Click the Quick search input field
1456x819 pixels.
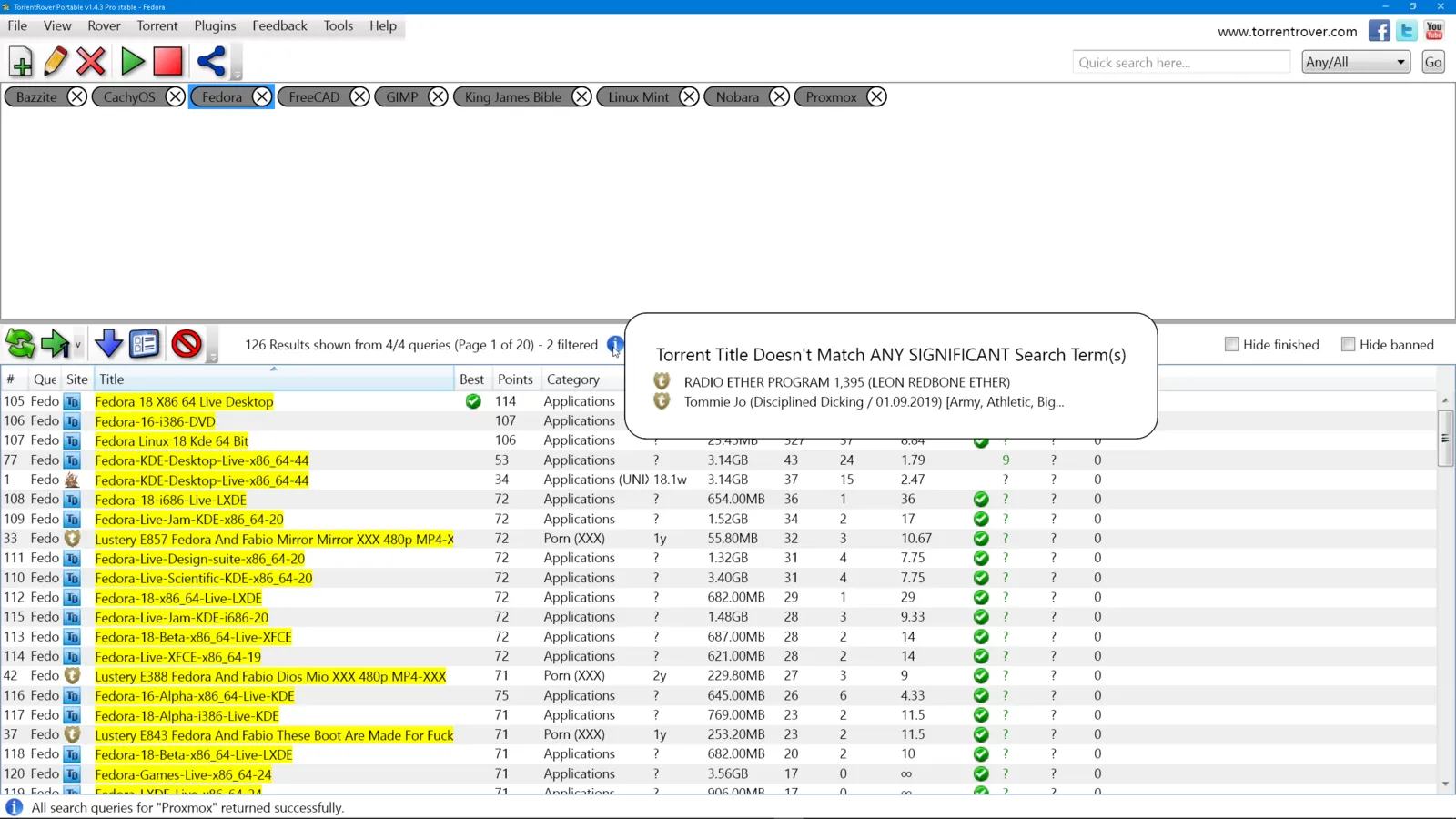pyautogui.click(x=1181, y=62)
